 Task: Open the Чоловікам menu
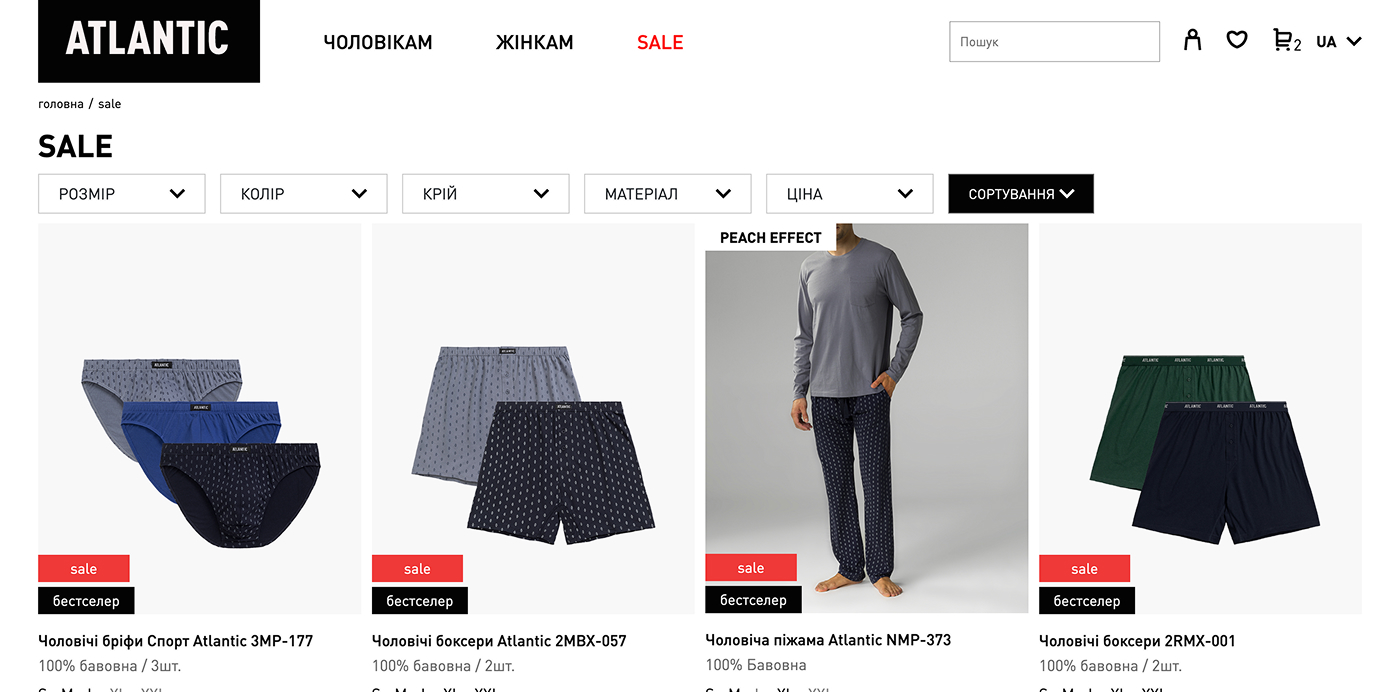378,42
